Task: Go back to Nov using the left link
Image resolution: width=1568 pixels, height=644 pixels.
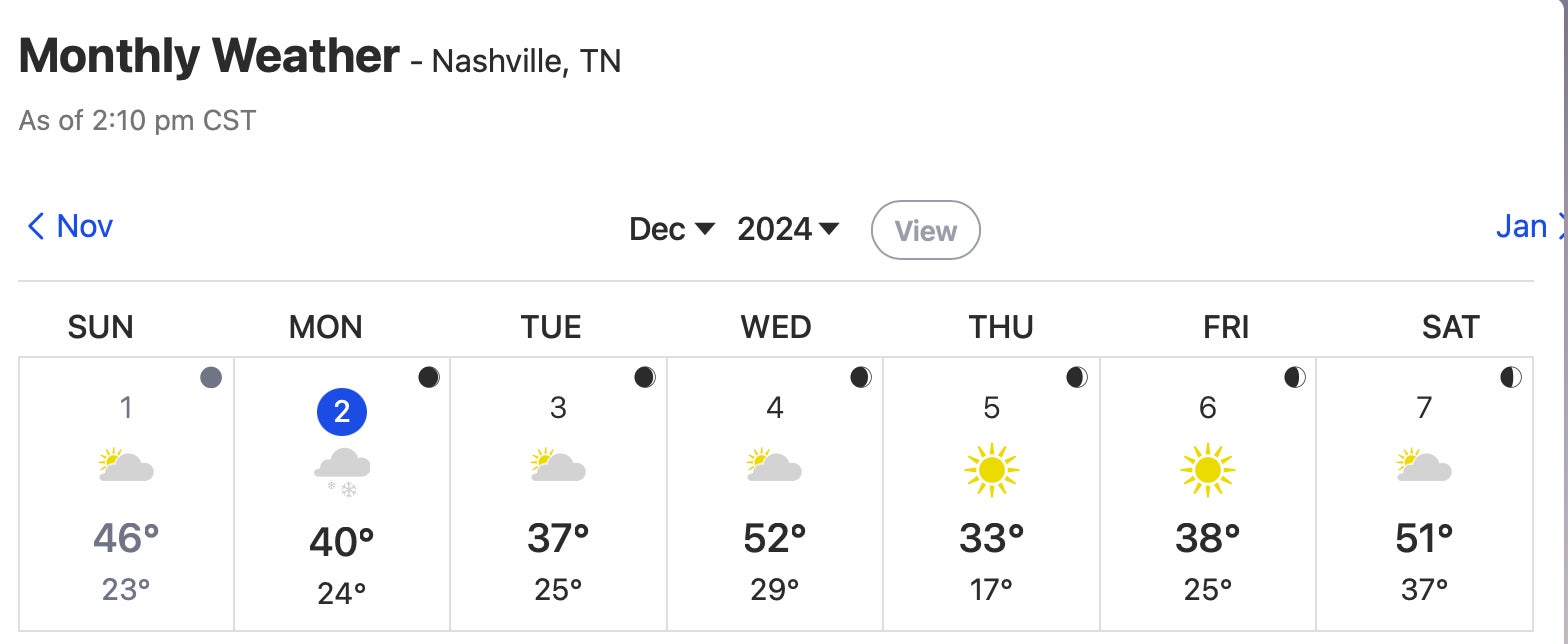Action: [70, 226]
